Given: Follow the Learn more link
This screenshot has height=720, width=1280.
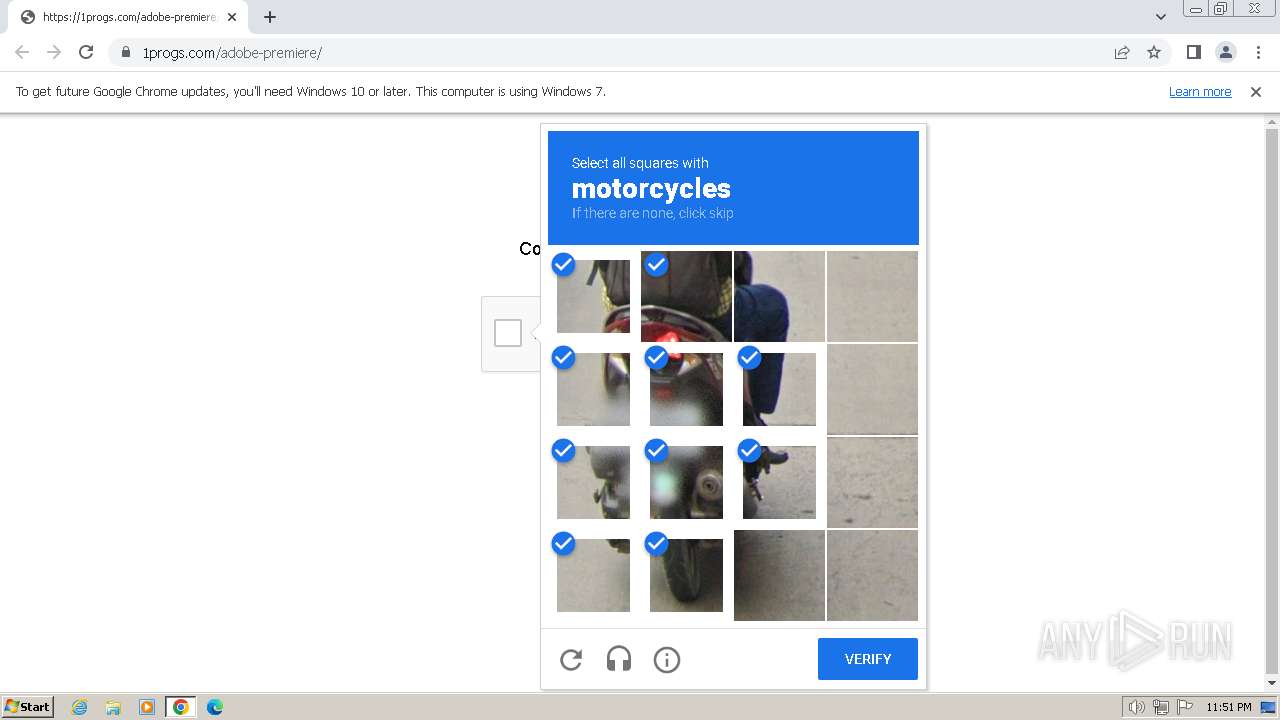Looking at the screenshot, I should coord(1200,91).
